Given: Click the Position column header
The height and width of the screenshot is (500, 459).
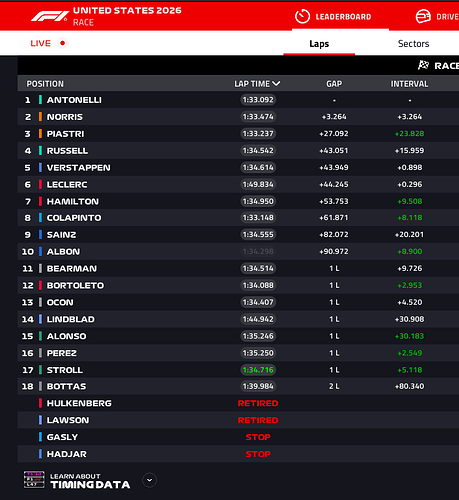Looking at the screenshot, I should pos(45,84).
